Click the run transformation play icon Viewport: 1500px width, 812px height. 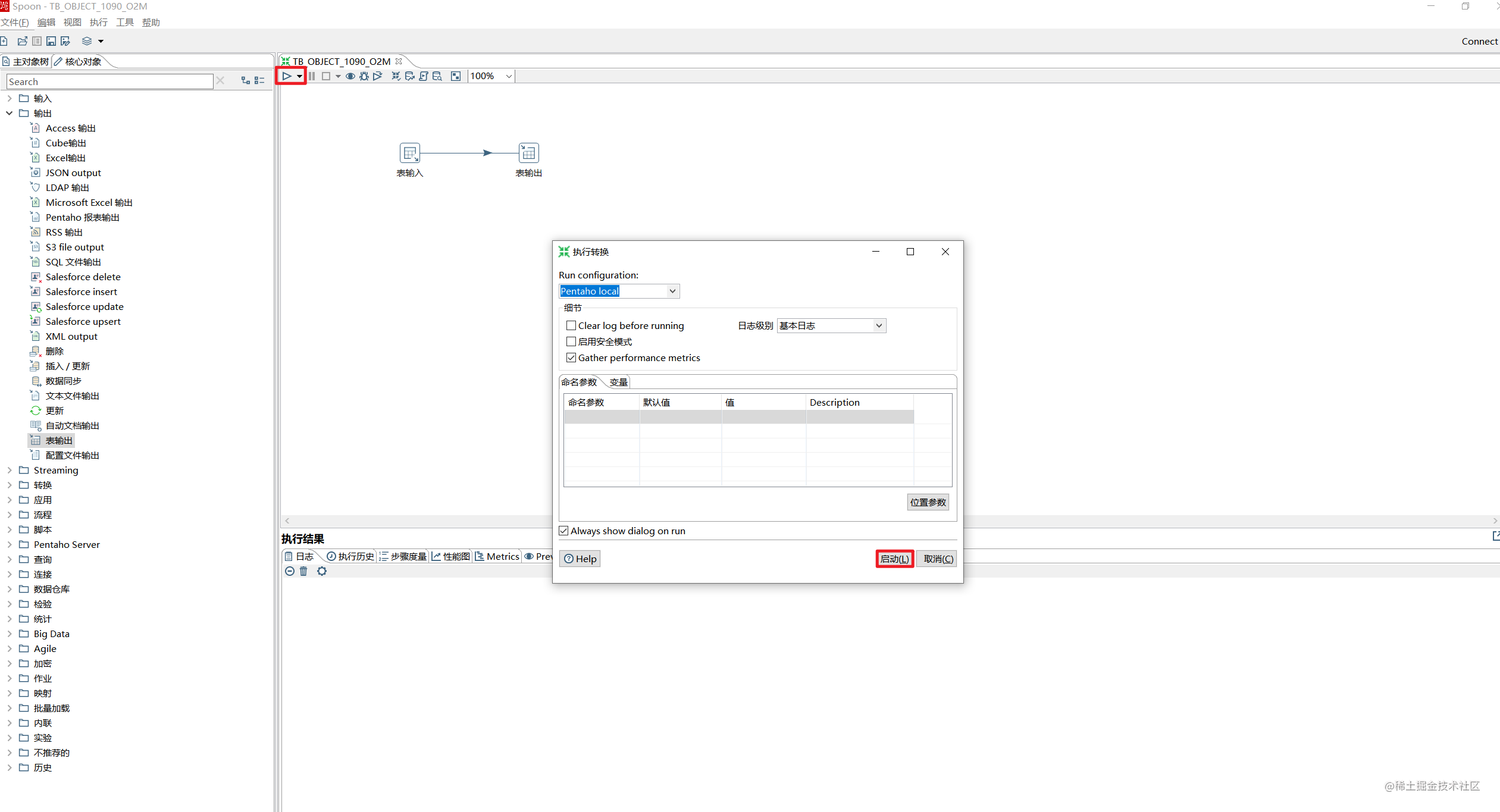coord(287,76)
